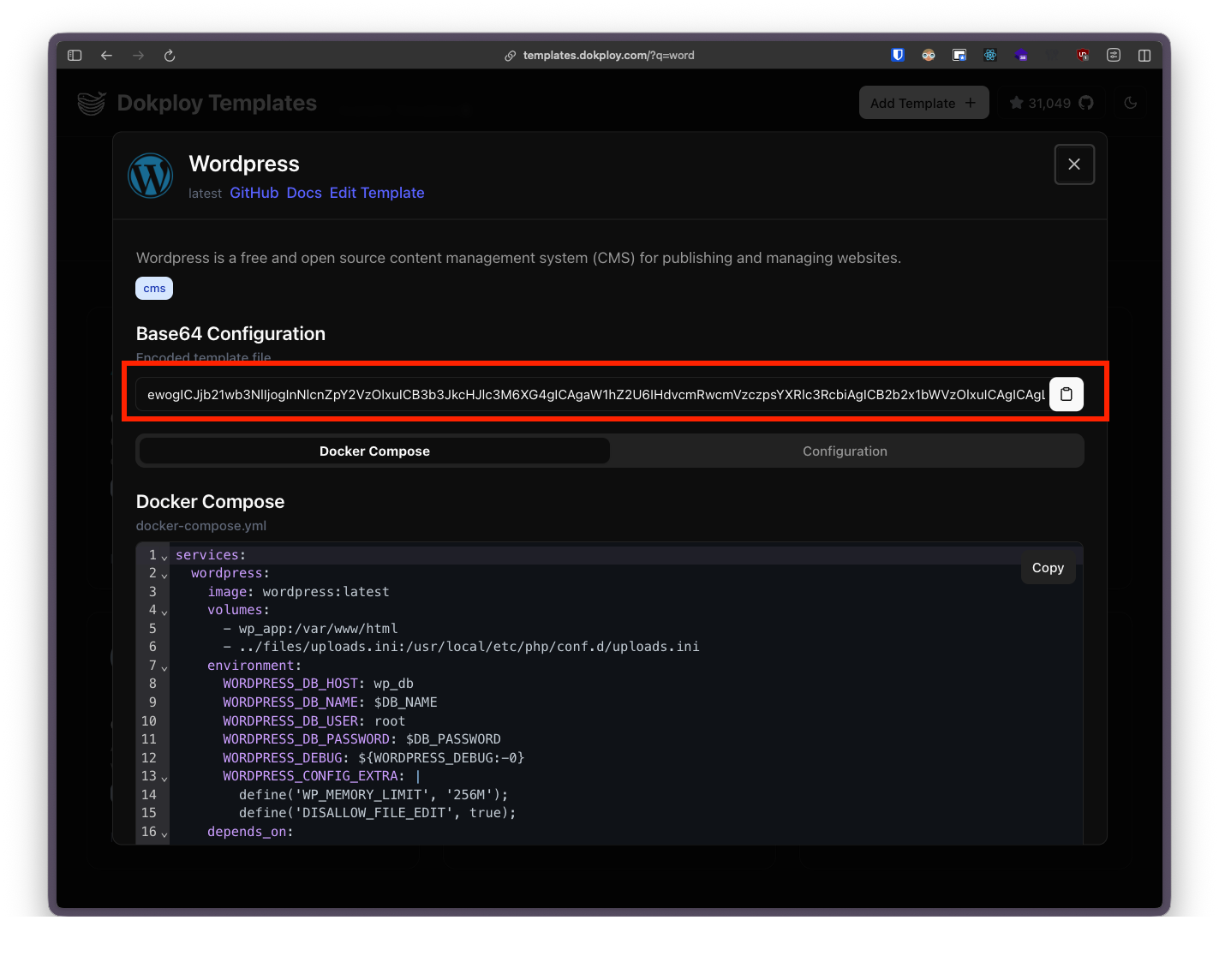This screenshot has width=1219, height=980.
Task: Click the WORDPRESS_DB_USER line
Action: (x=314, y=721)
